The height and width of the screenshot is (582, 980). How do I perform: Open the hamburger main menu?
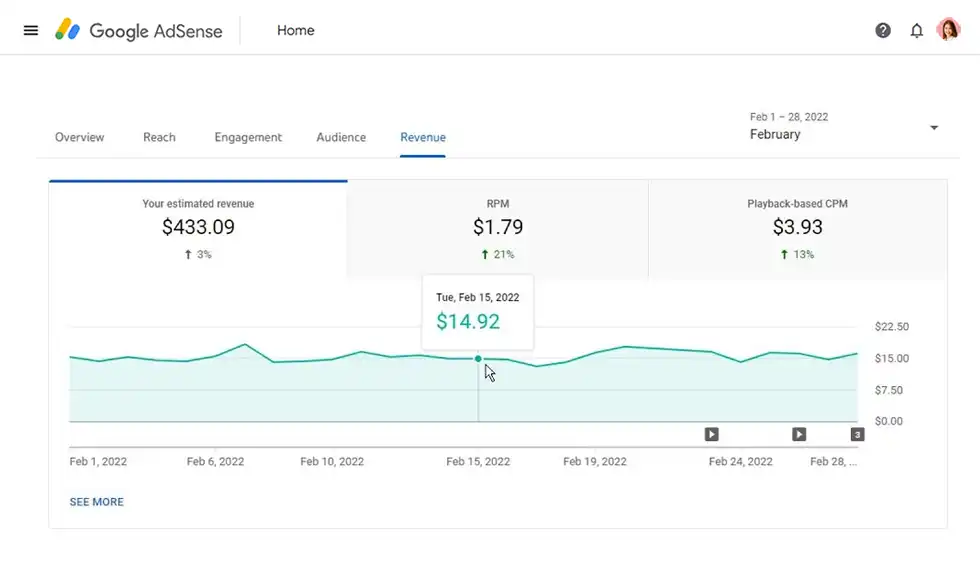click(31, 30)
